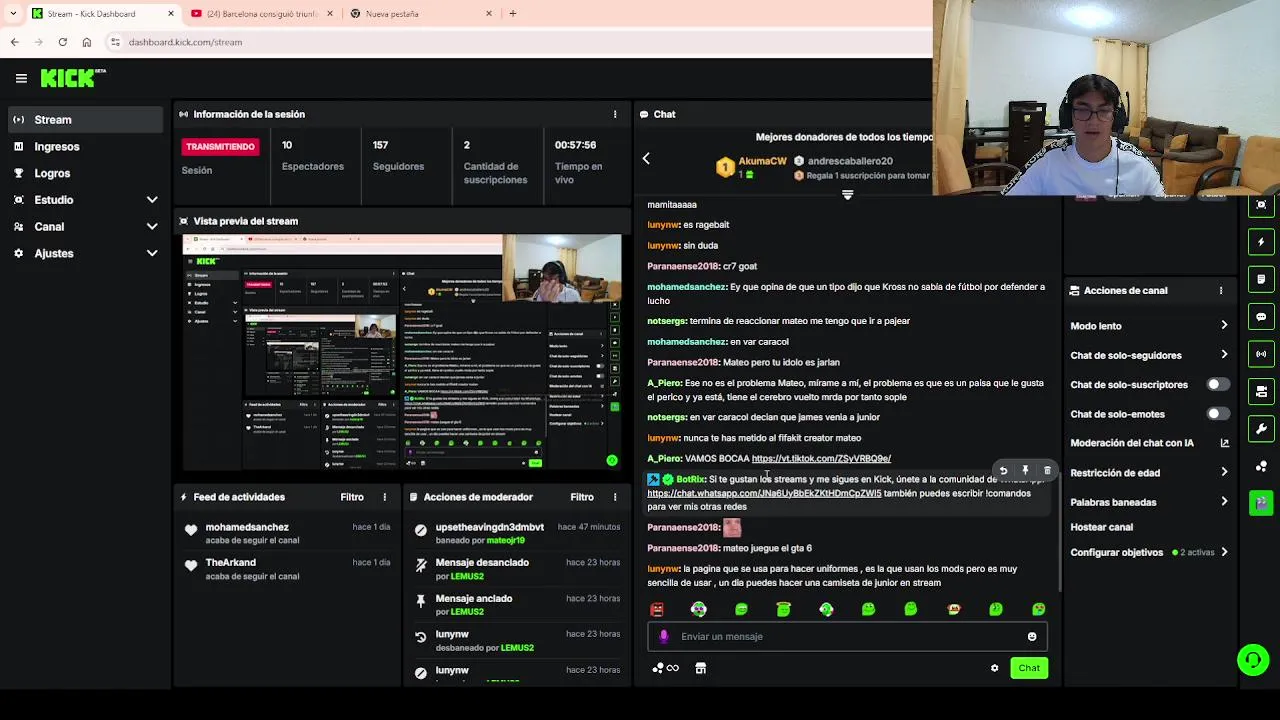1280x720 pixels.
Task: Click the browser reload button
Action: point(62,42)
